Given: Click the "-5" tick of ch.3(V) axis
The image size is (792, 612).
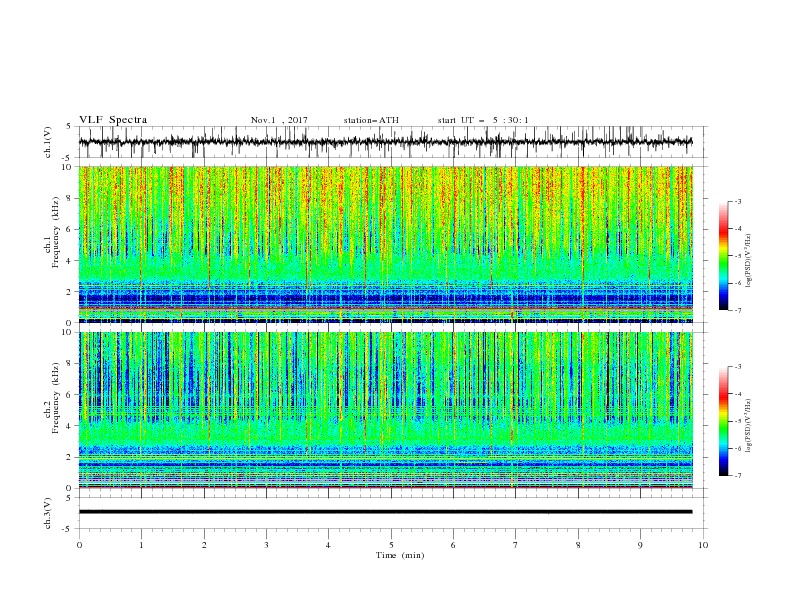Looking at the screenshot, I should (68, 529).
